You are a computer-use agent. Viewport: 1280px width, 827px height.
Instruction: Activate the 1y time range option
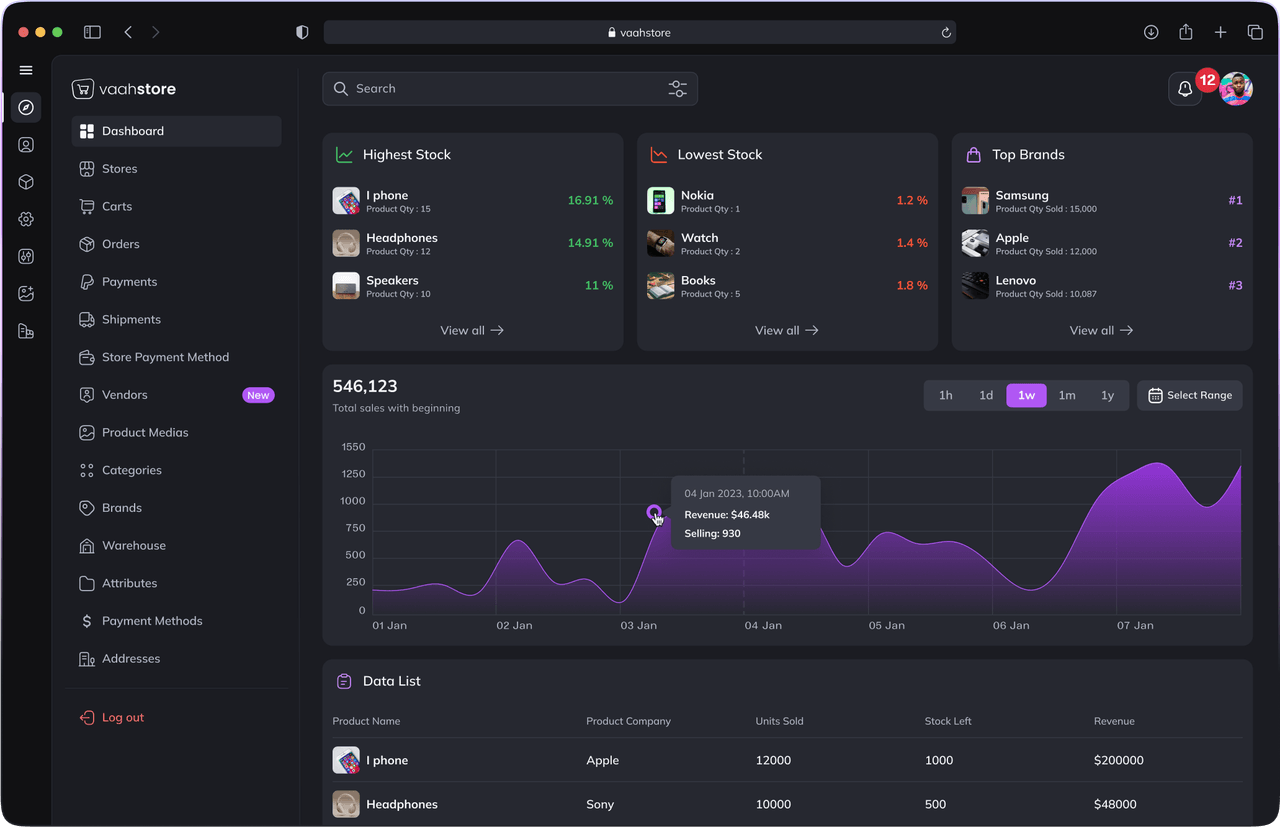coord(1107,395)
